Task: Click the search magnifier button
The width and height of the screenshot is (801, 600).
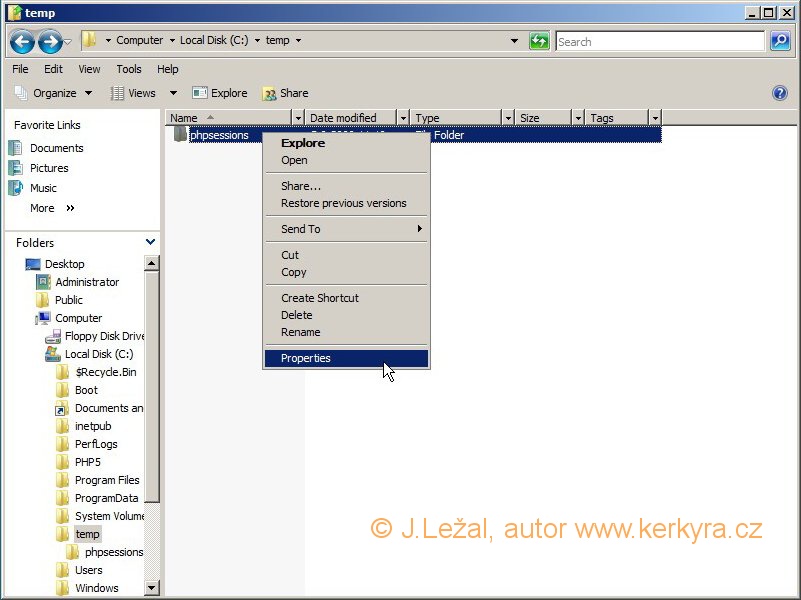Action: (780, 41)
